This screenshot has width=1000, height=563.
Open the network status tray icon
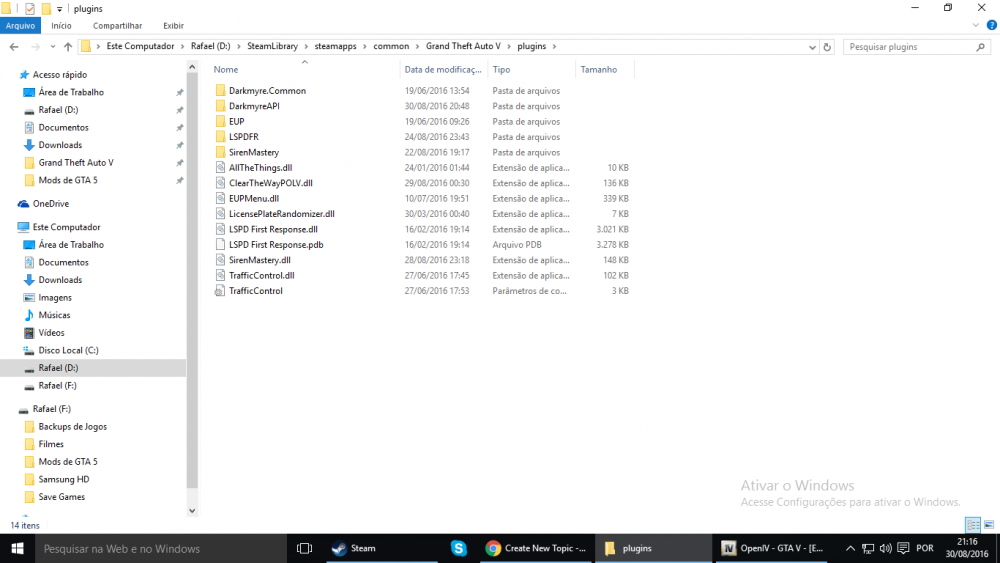pos(868,548)
